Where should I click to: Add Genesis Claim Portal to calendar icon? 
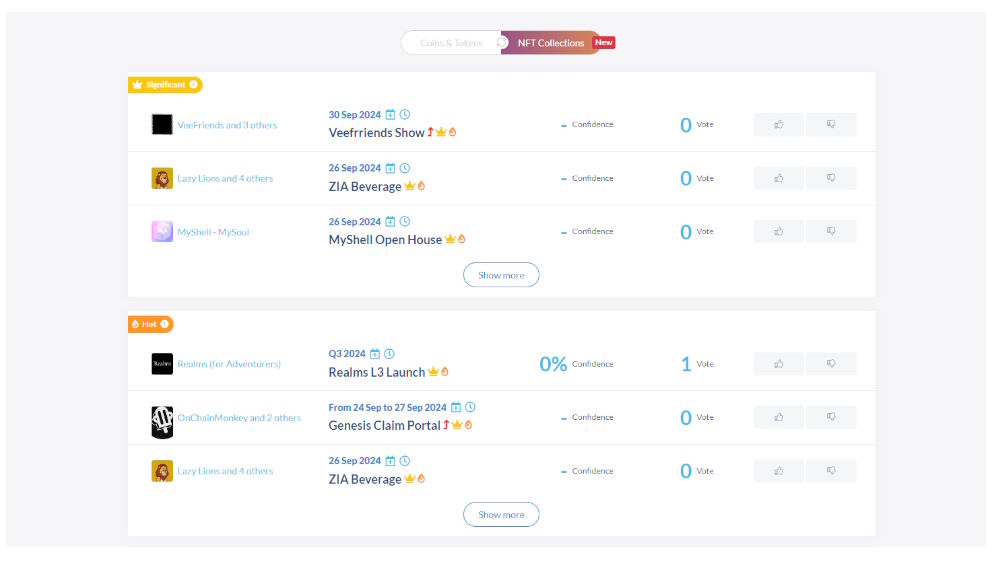click(456, 407)
